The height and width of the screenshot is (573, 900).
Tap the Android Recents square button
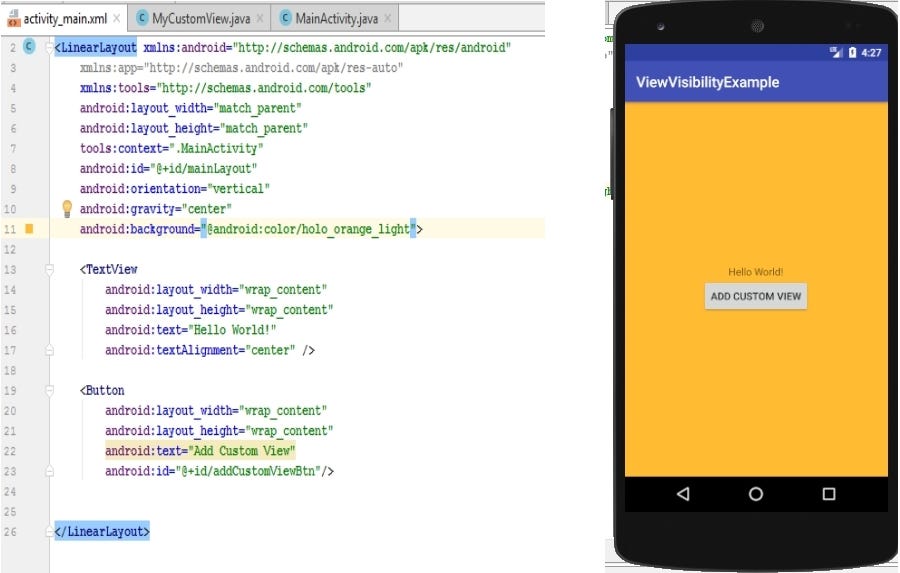pyautogui.click(x=828, y=494)
